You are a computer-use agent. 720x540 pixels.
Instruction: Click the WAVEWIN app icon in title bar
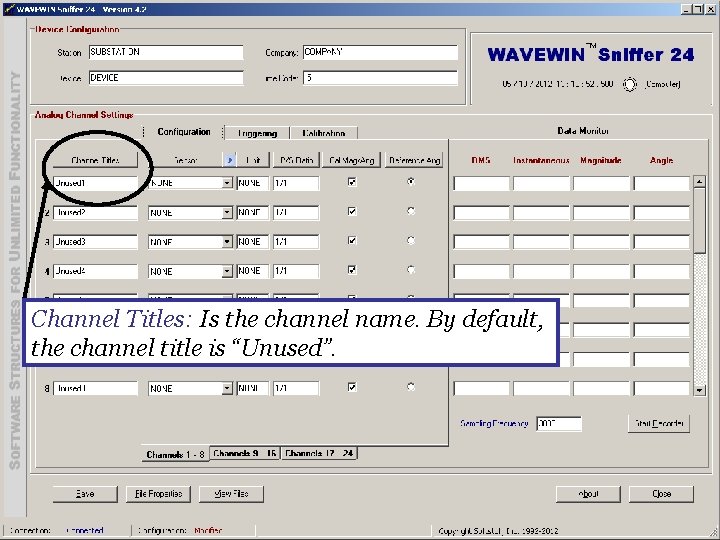[x=9, y=9]
